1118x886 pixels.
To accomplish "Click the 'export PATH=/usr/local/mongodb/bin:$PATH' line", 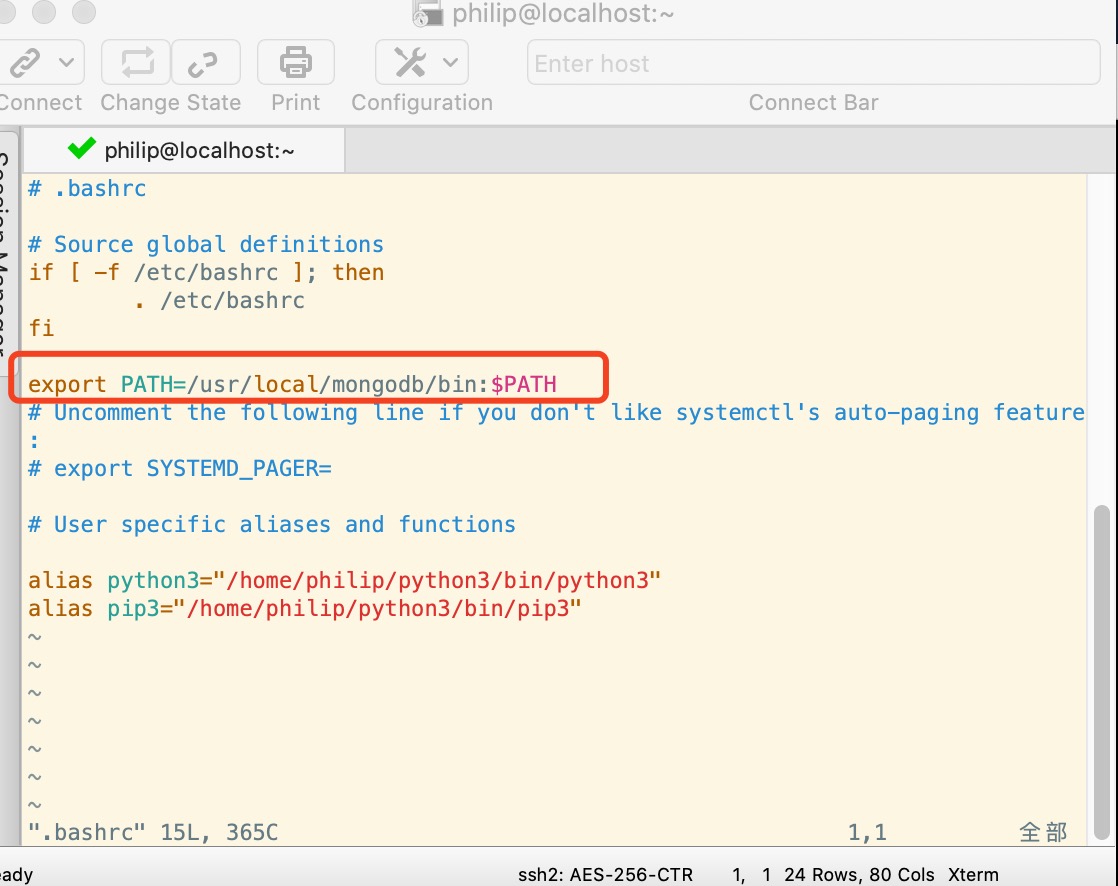I will [x=292, y=384].
